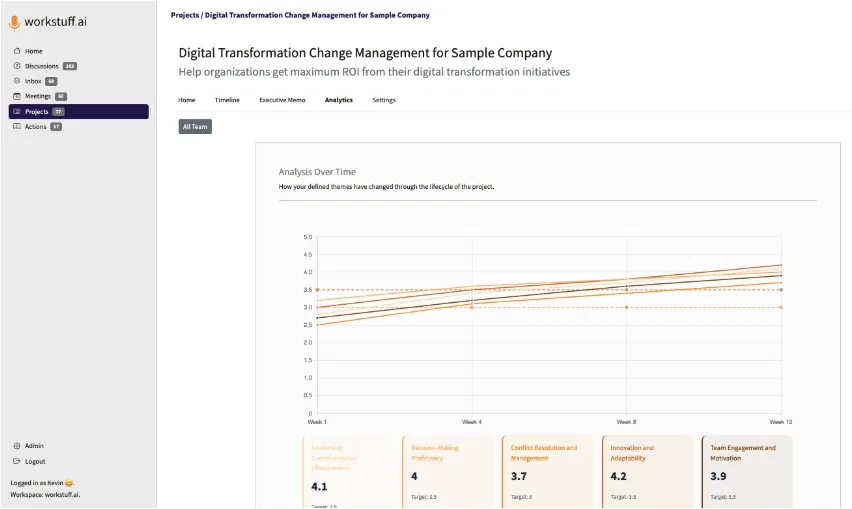Image resolution: width=852 pixels, height=509 pixels.
Task: Toggle the Leadership Communication Effectiveness theme card
Action: click(350, 471)
